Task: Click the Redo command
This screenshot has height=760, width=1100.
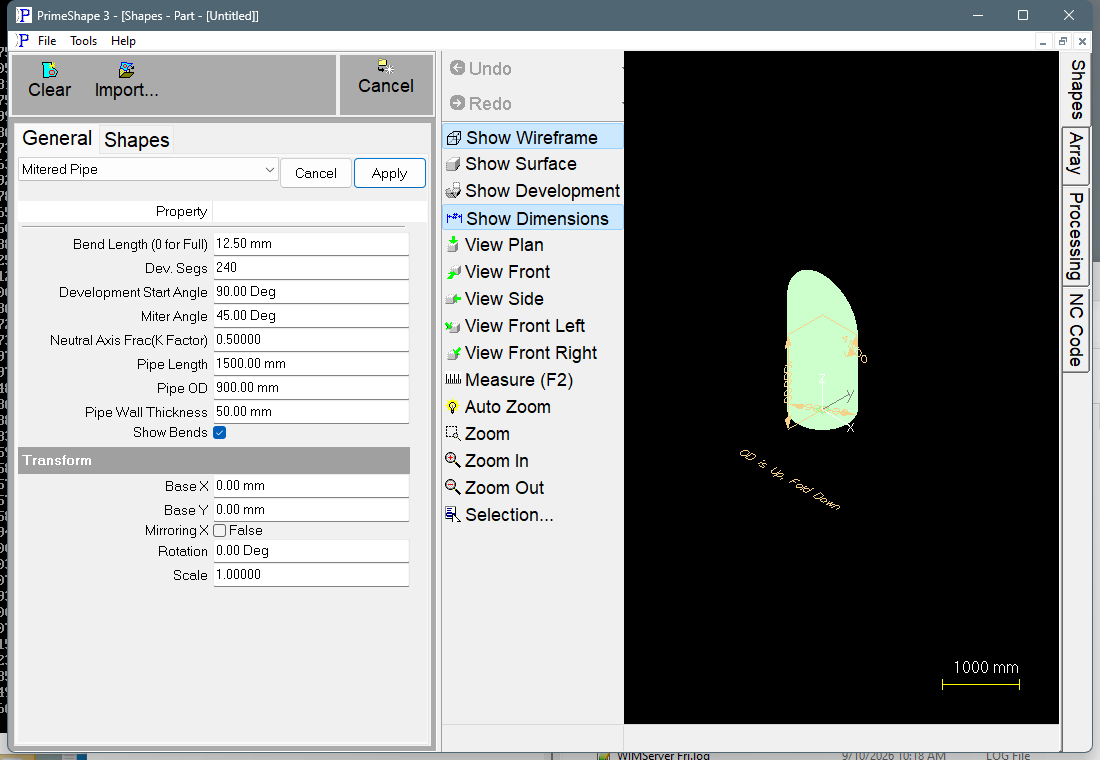Action: click(x=481, y=103)
